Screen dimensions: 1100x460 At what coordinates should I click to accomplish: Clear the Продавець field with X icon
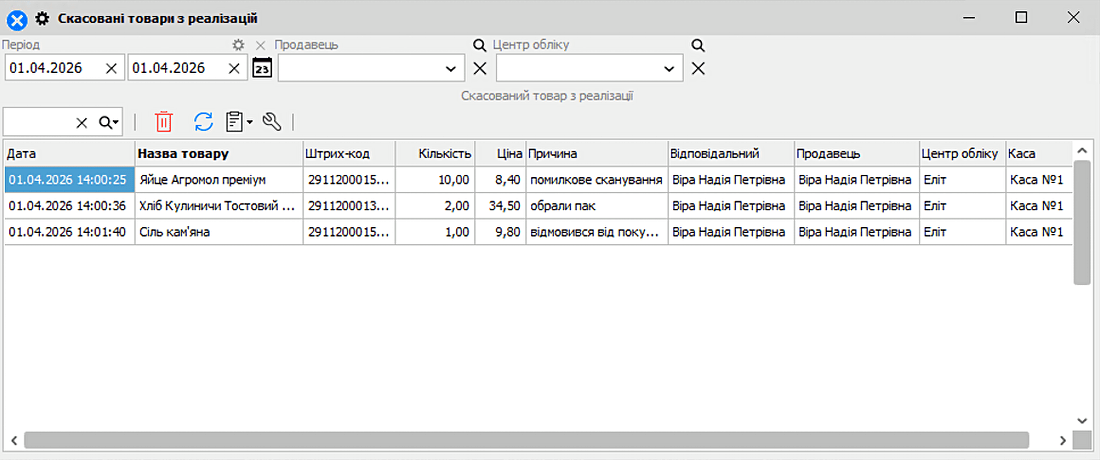pyautogui.click(x=480, y=68)
